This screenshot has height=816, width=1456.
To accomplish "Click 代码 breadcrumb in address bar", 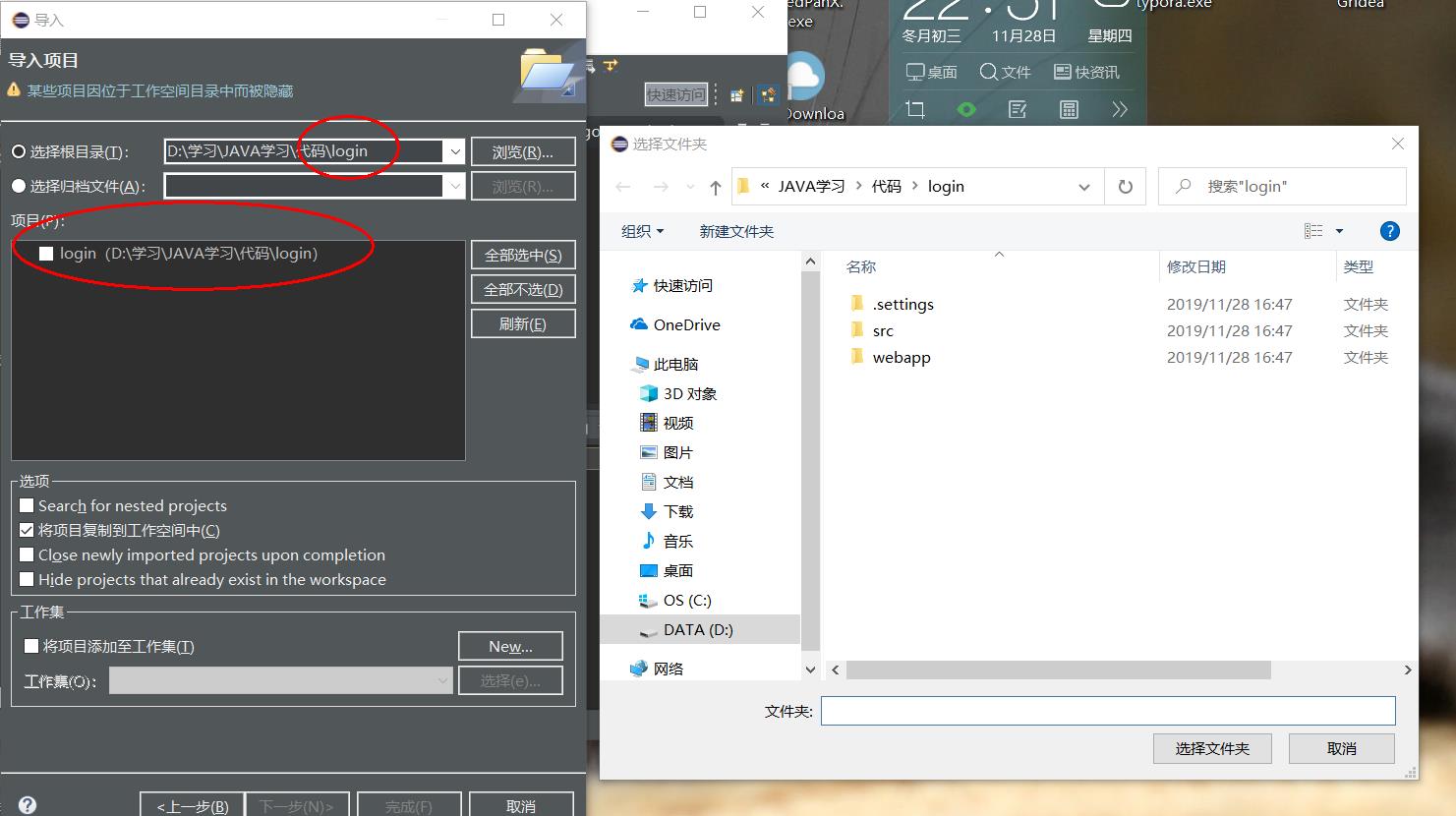I will (x=887, y=187).
